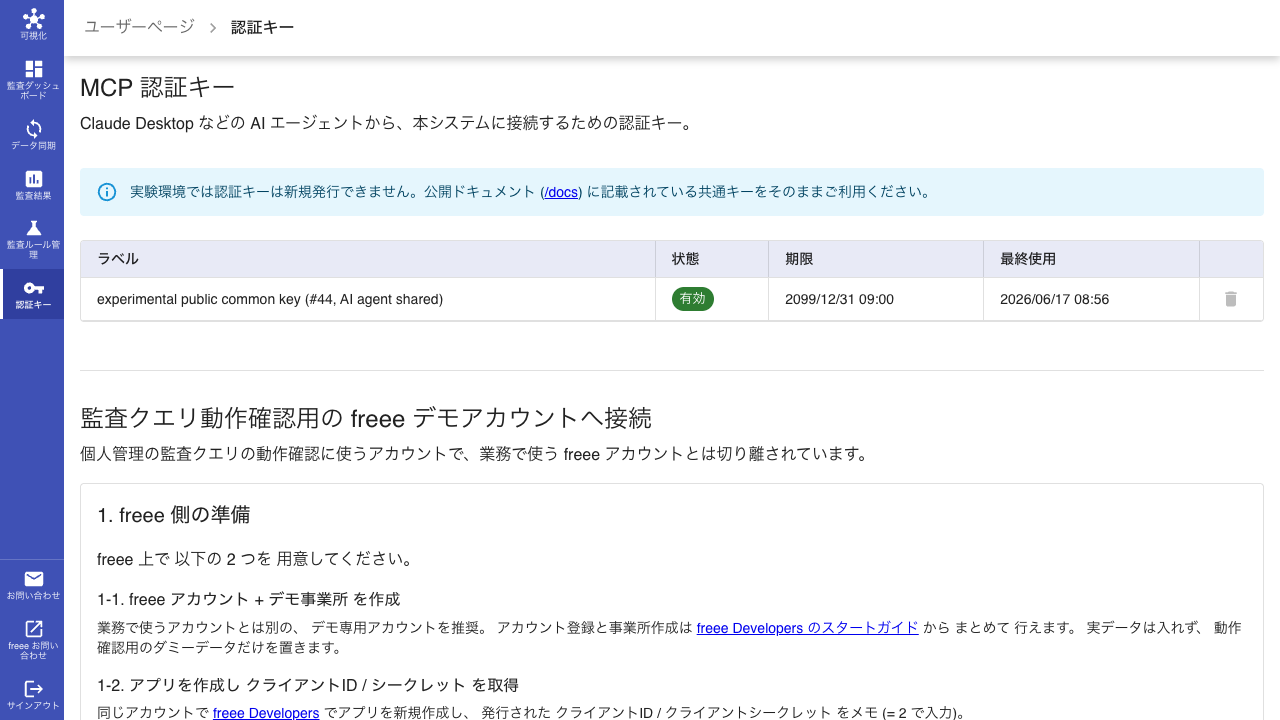Select the experimental public common key label
Viewport: 1280px width, 720px height.
tap(270, 299)
